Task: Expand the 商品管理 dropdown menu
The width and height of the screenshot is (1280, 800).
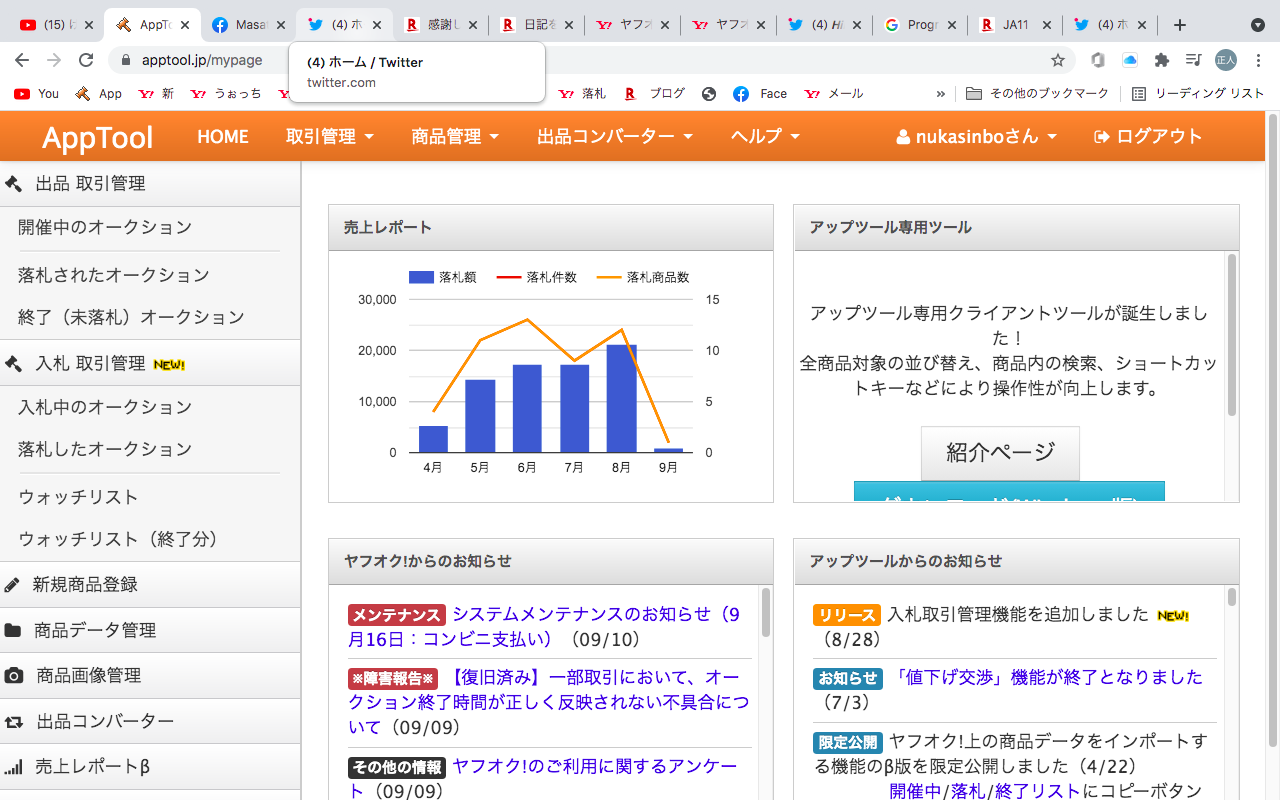Action: pyautogui.click(x=455, y=136)
